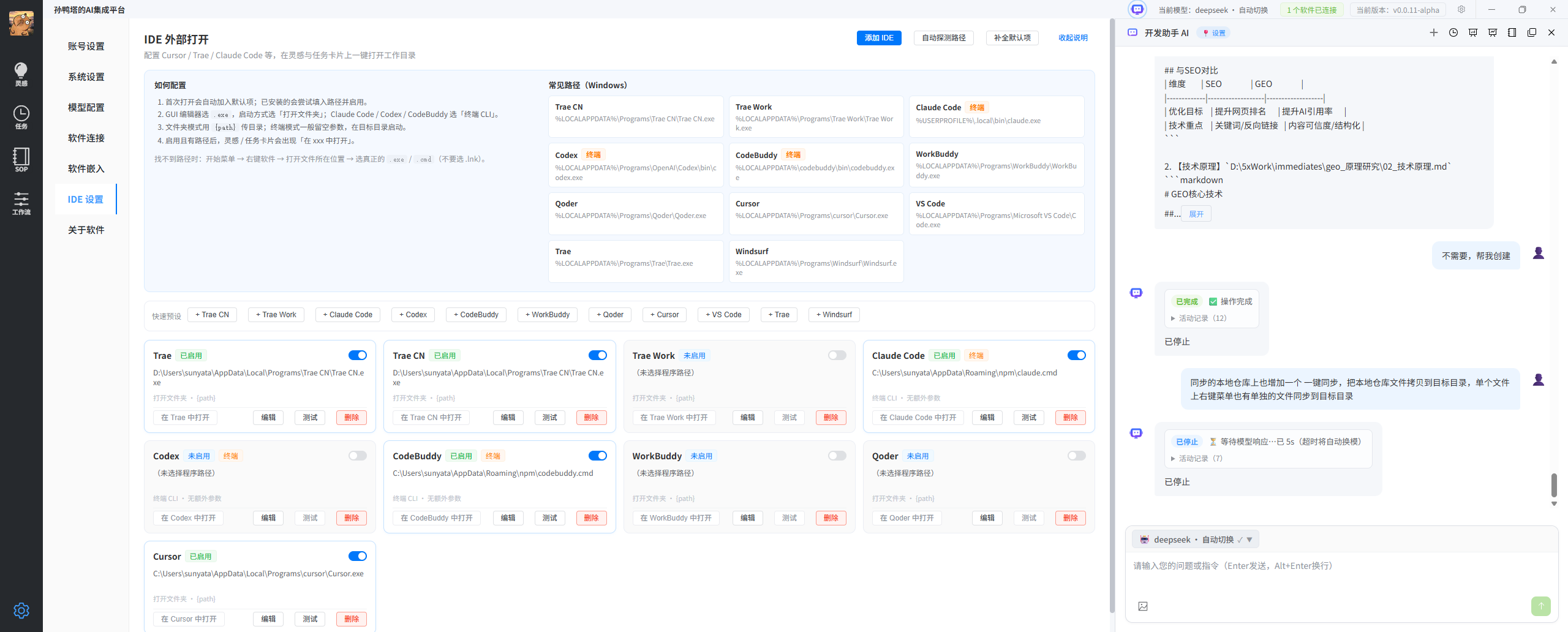Click the notebook icon in assistant panel header
Screen dimensions: 1568x632
coord(1512,32)
